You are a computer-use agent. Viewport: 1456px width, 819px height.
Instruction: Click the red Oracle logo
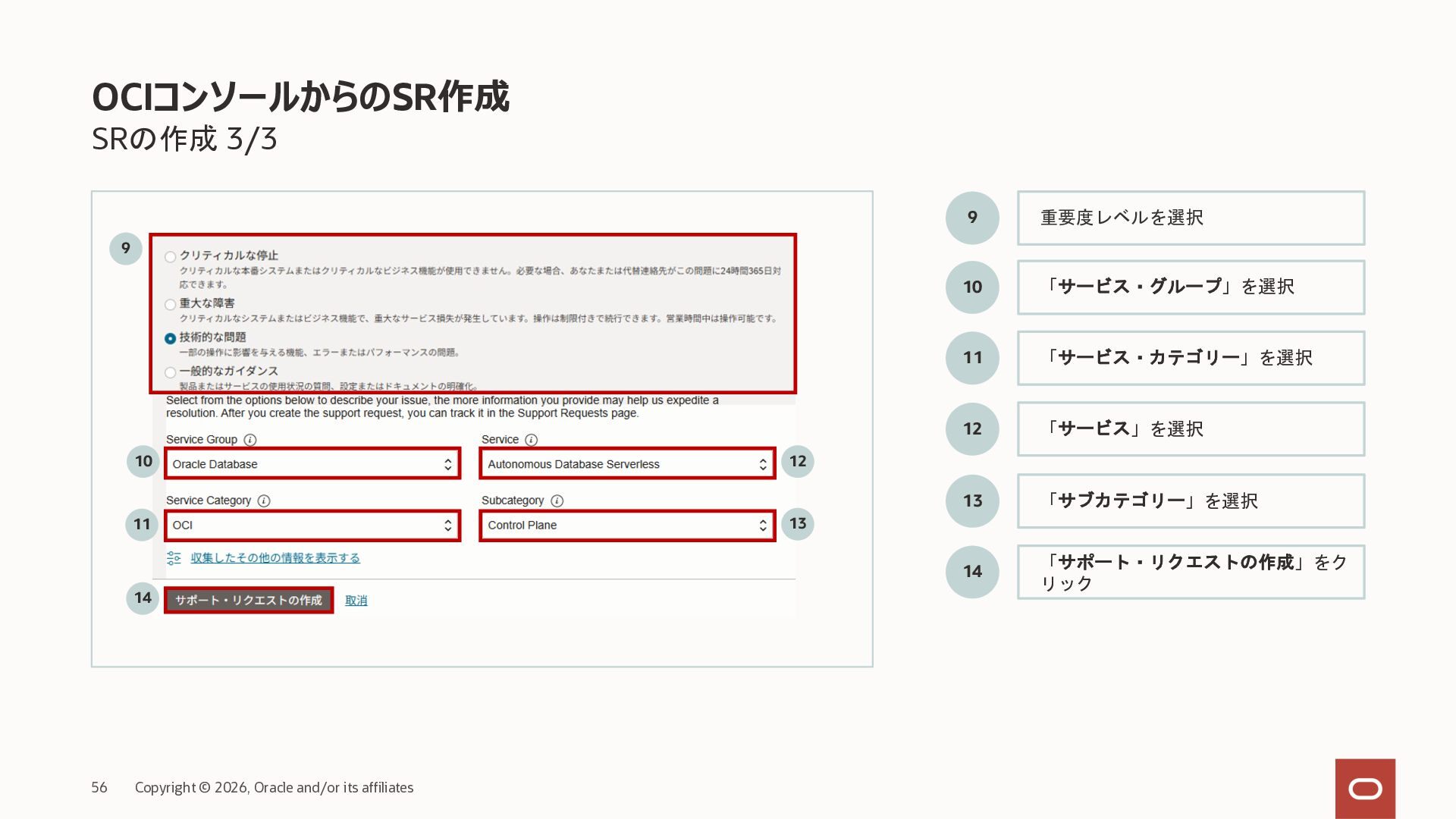(x=1365, y=789)
